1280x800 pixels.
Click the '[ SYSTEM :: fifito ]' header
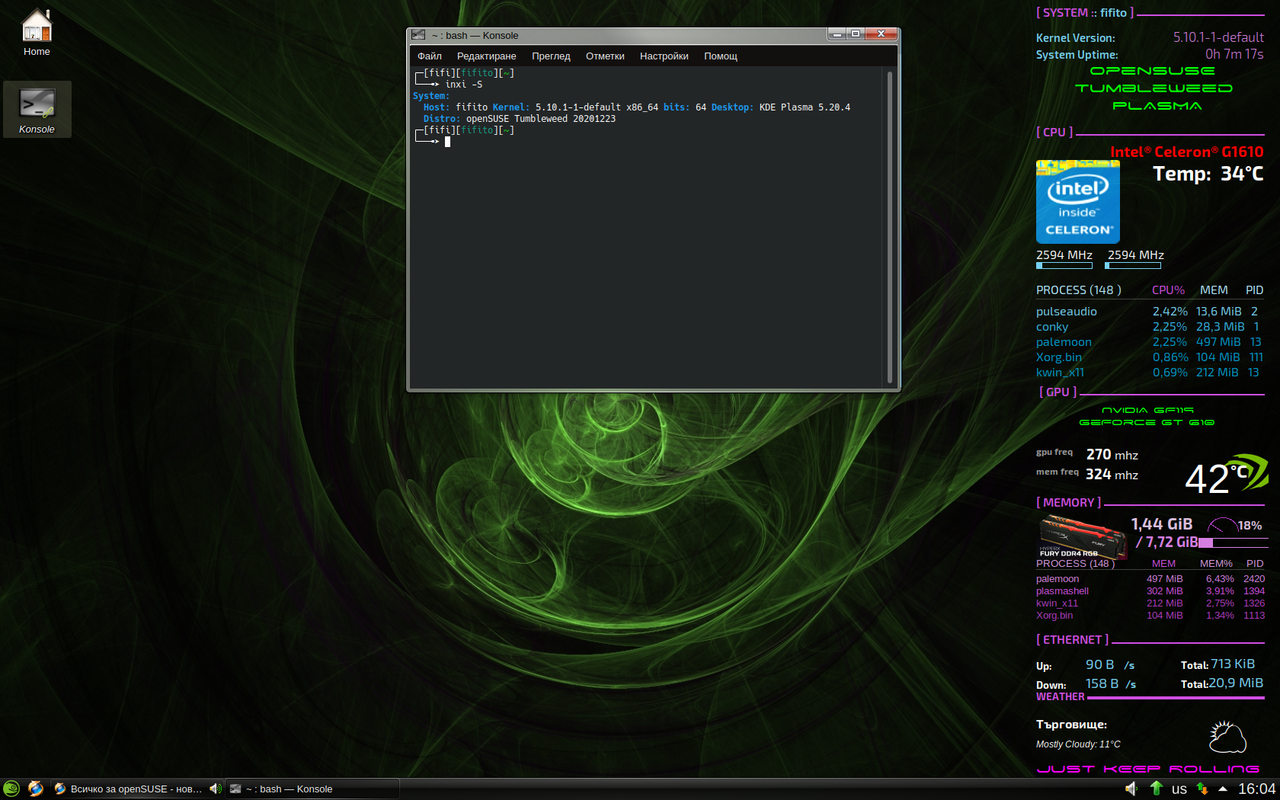pyautogui.click(x=1083, y=13)
